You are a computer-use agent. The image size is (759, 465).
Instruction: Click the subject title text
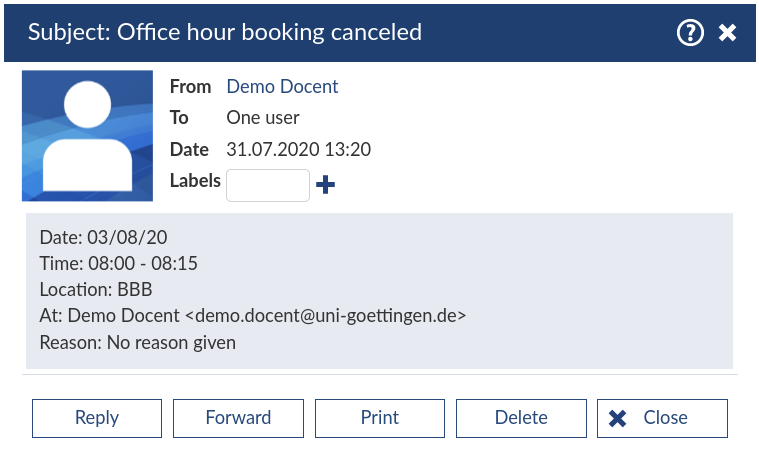tap(225, 32)
